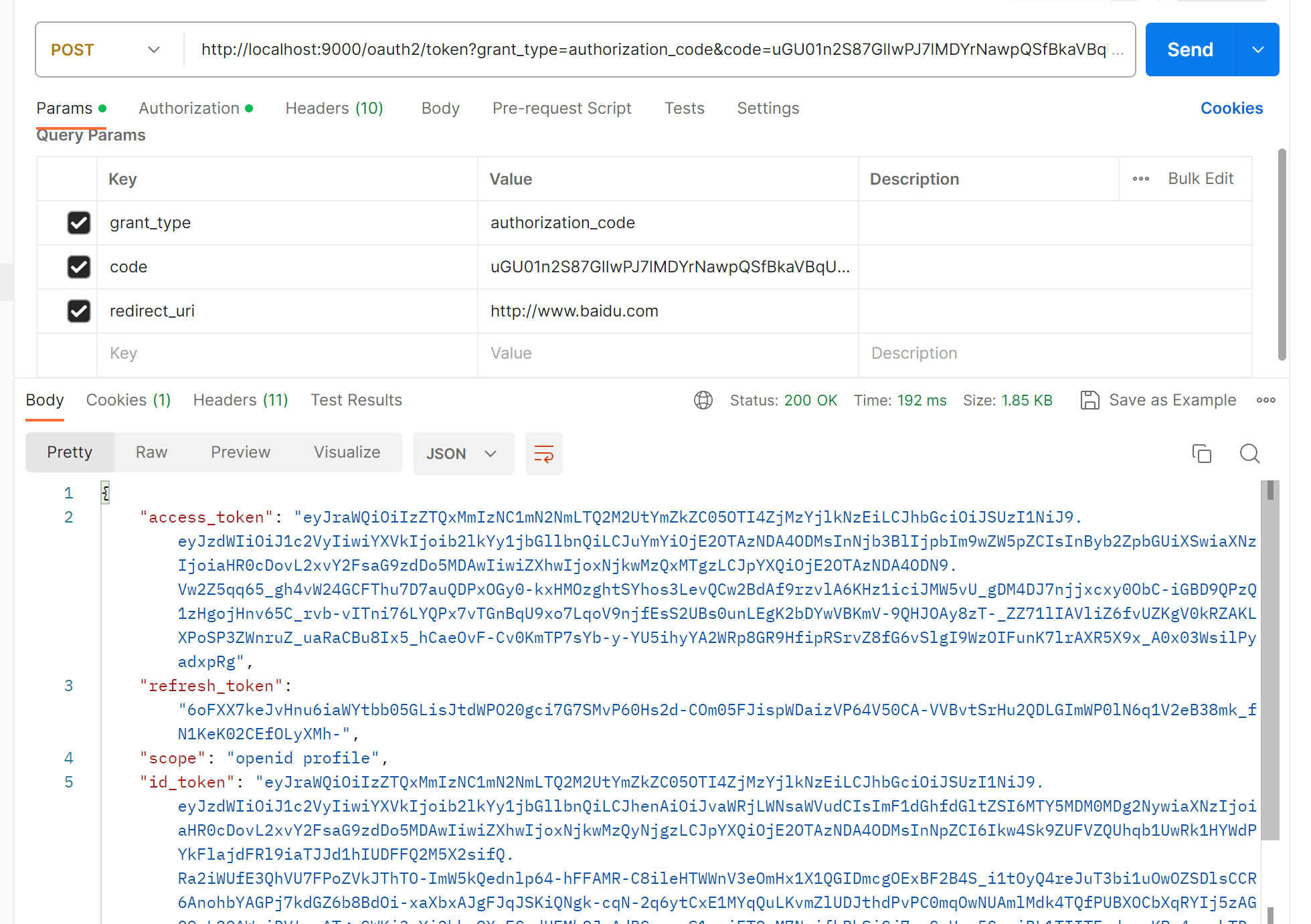Click the Pretty view icon
This screenshot has height=924, width=1311.
click(x=70, y=453)
